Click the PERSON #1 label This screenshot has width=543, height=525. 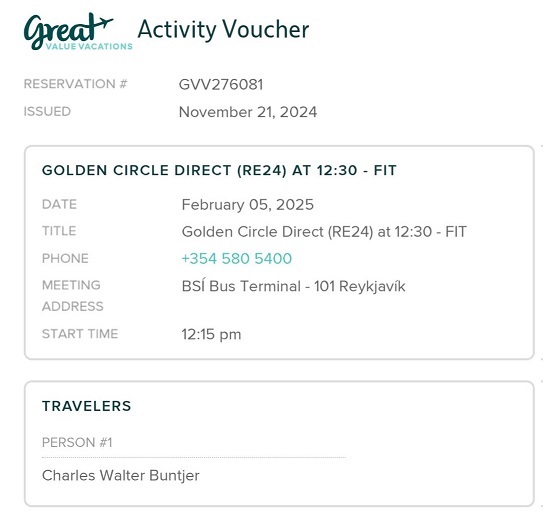[x=77, y=443]
